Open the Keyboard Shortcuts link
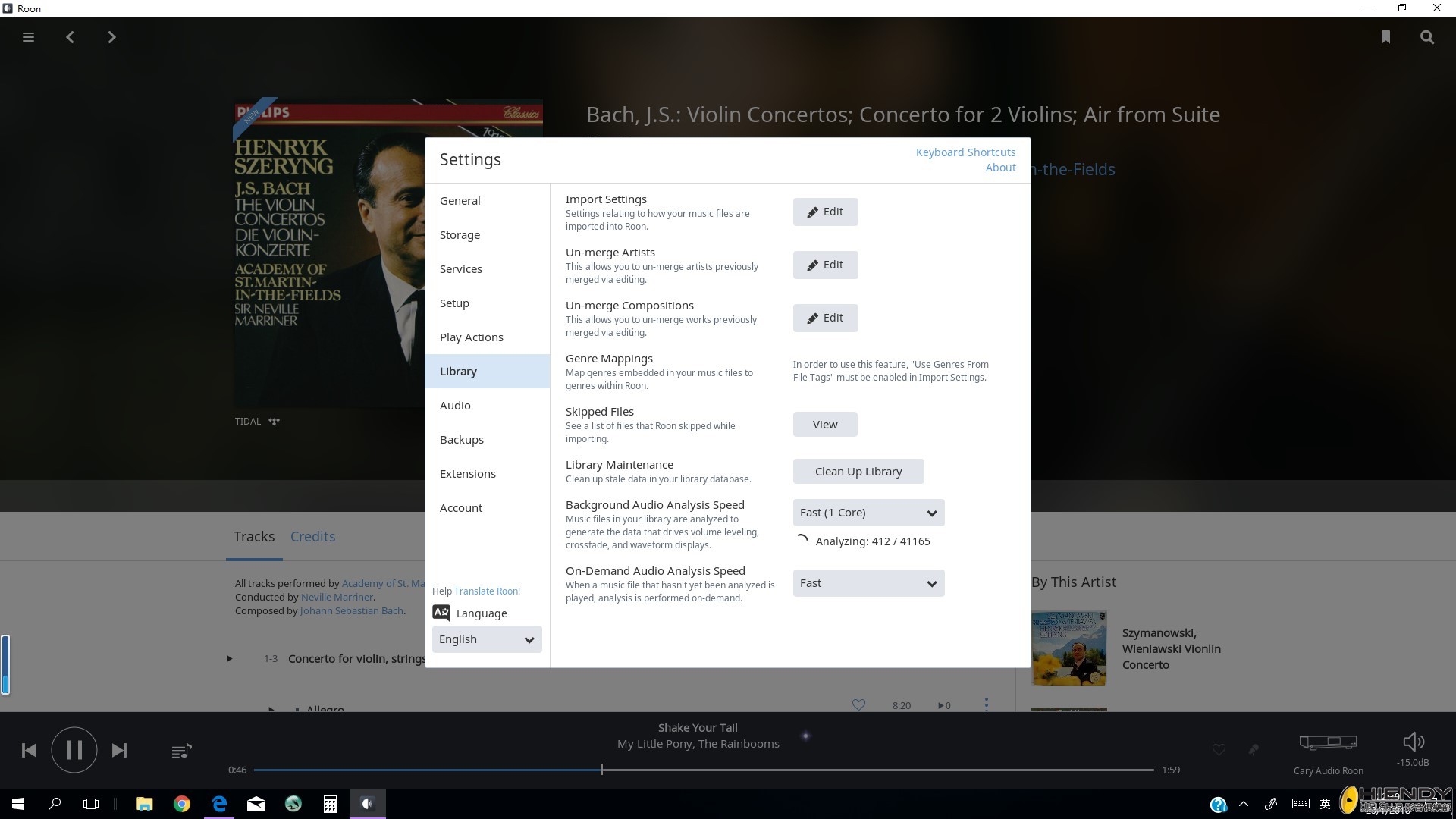Viewport: 1456px width, 819px height. click(x=965, y=152)
